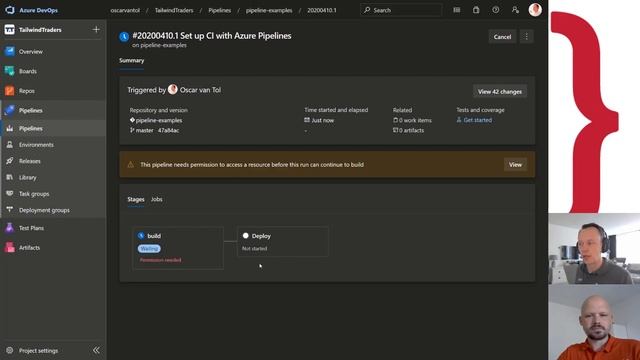The height and width of the screenshot is (360, 640).
Task: Click View on the permission warning
Action: 515,164
